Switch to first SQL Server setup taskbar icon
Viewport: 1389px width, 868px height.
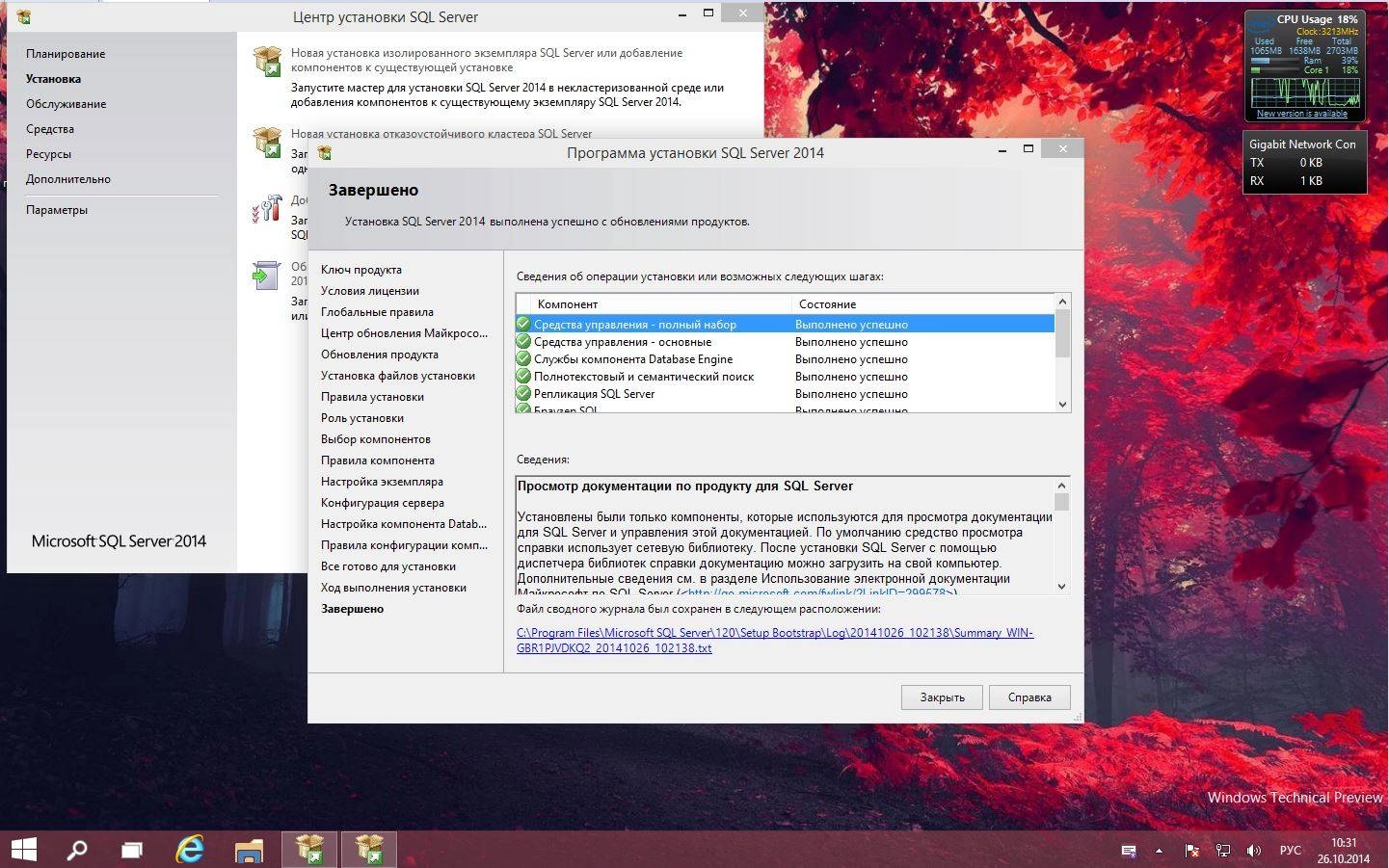click(309, 850)
